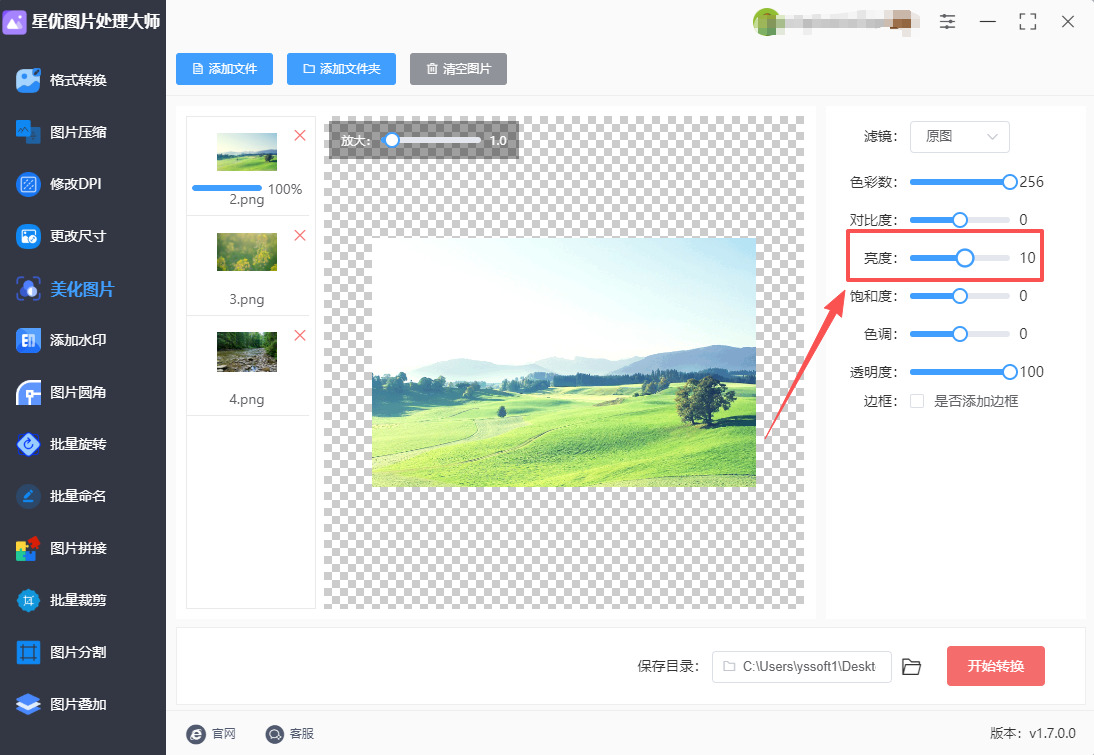Image resolution: width=1094 pixels, height=755 pixels.
Task: Click the 2.png file name label
Action: click(247, 200)
